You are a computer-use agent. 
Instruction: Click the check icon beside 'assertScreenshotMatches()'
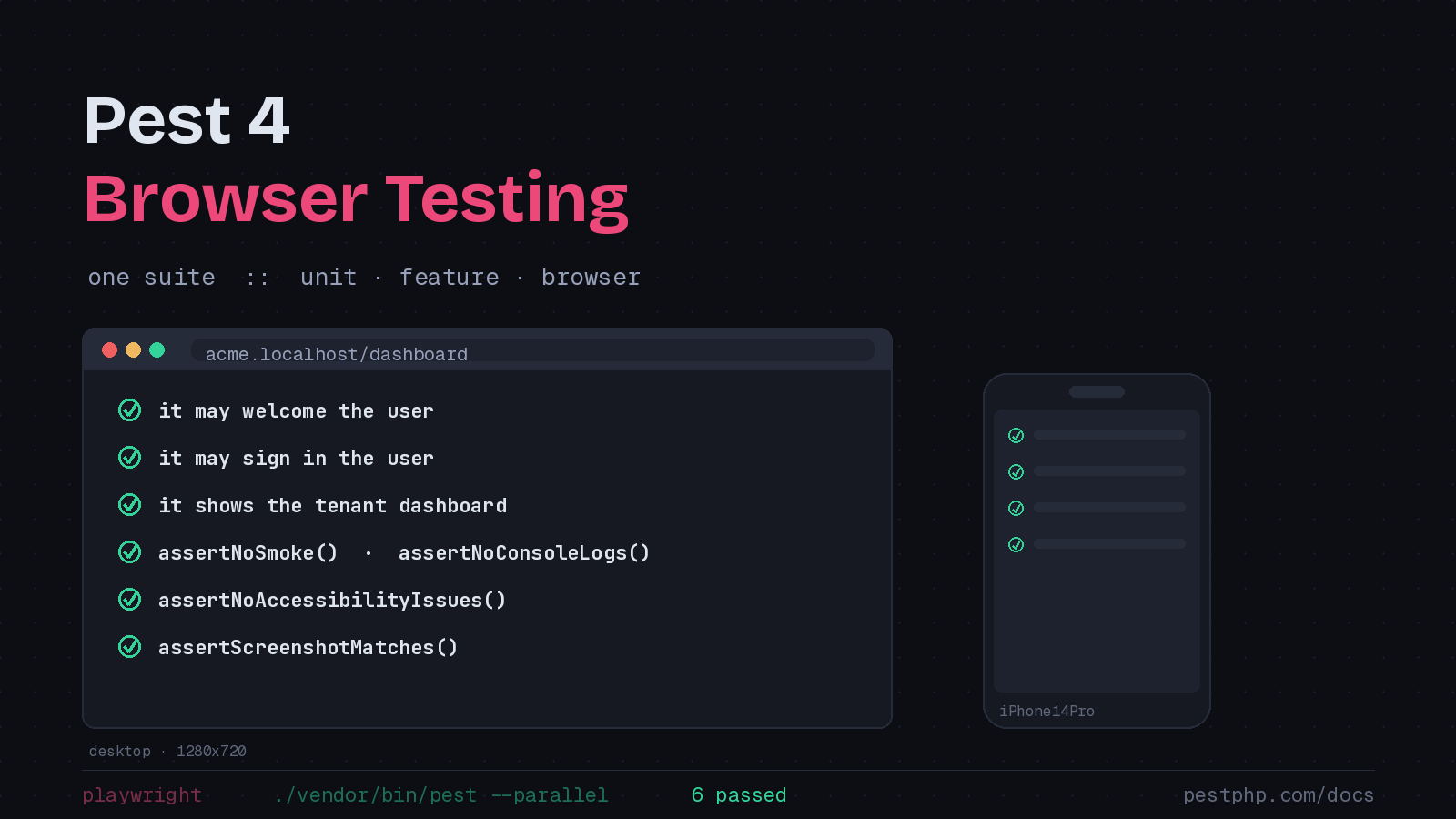click(130, 647)
